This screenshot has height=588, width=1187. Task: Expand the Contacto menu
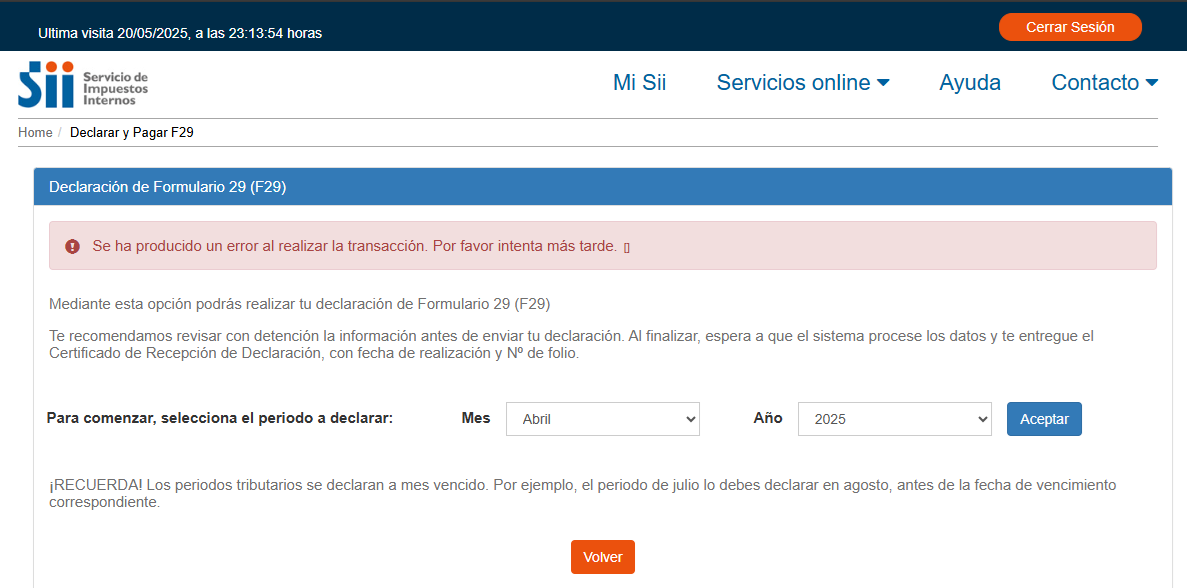pos(1104,82)
